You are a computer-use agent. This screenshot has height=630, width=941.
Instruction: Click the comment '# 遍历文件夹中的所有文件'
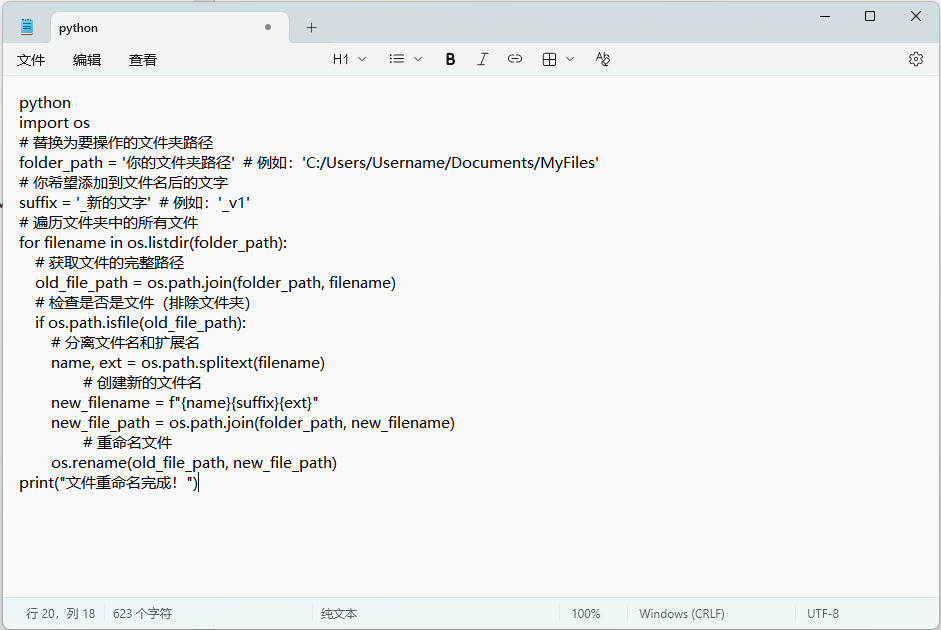tap(109, 223)
